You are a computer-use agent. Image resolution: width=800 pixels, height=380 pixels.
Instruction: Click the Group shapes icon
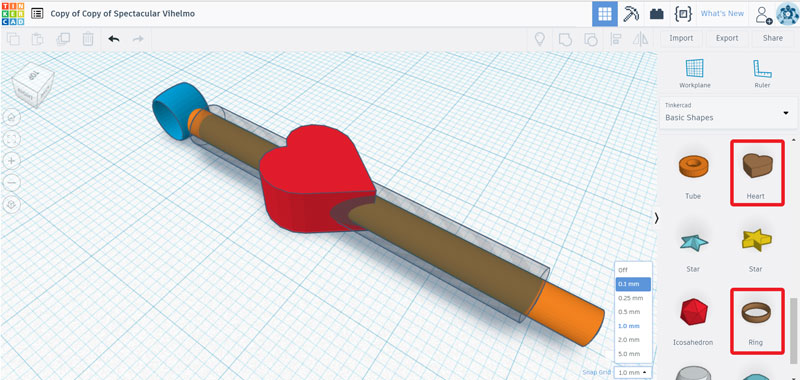565,39
